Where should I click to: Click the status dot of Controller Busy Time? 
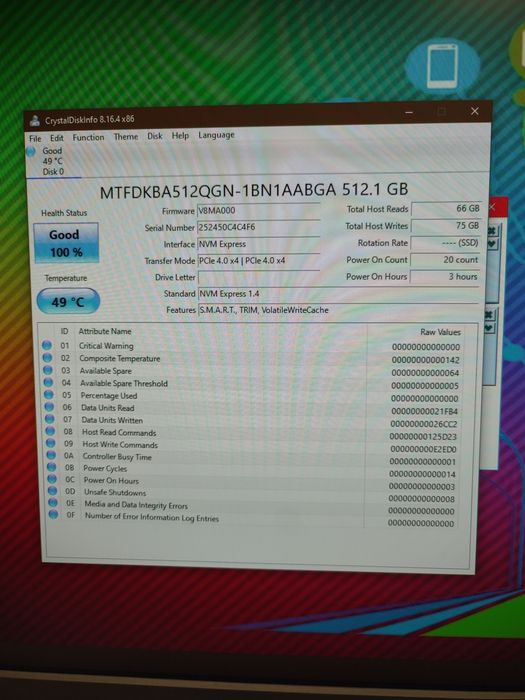point(51,455)
